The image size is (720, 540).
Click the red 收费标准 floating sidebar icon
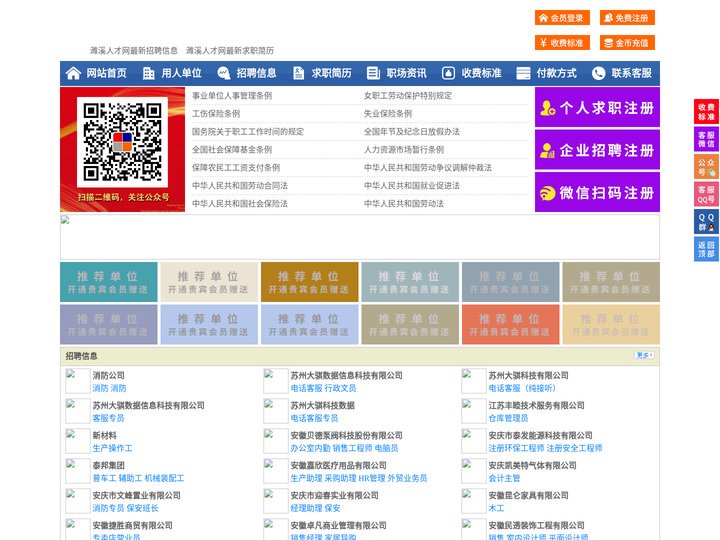[706, 112]
